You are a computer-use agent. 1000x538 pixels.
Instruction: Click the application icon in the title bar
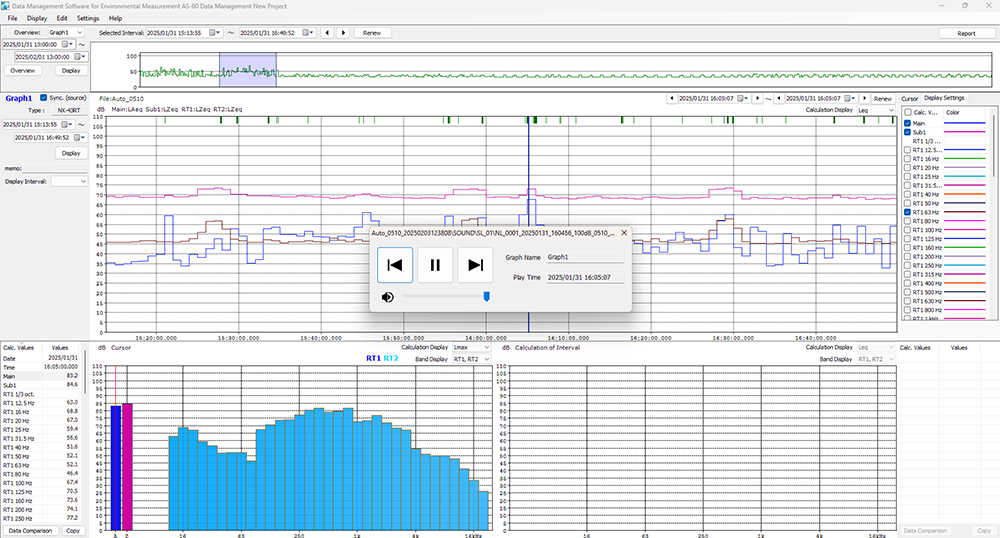6,6
